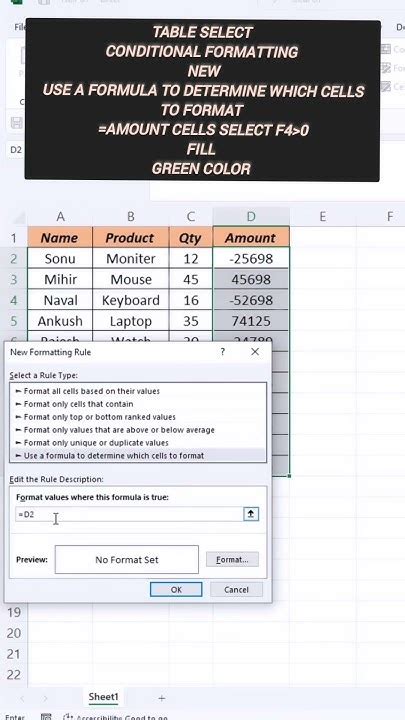Click the Preview box showing No Format Set
The image size is (405, 720).
127,560
